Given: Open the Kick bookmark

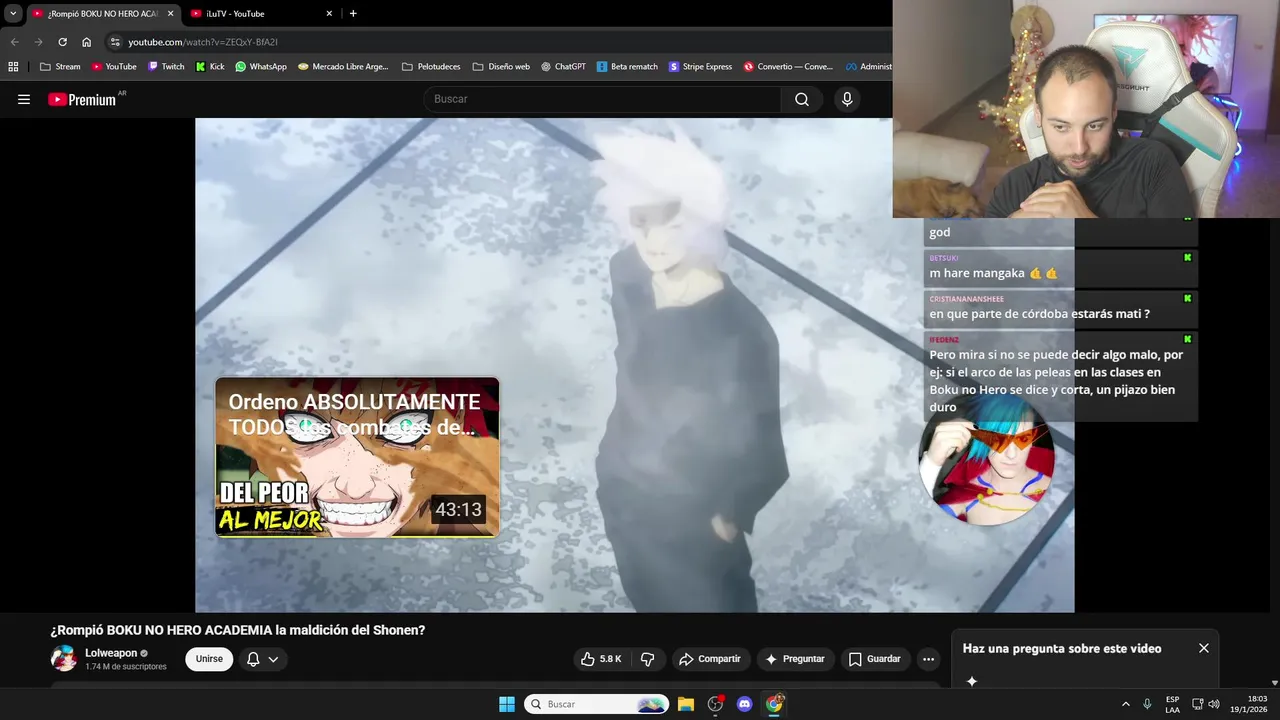Looking at the screenshot, I should click(210, 67).
